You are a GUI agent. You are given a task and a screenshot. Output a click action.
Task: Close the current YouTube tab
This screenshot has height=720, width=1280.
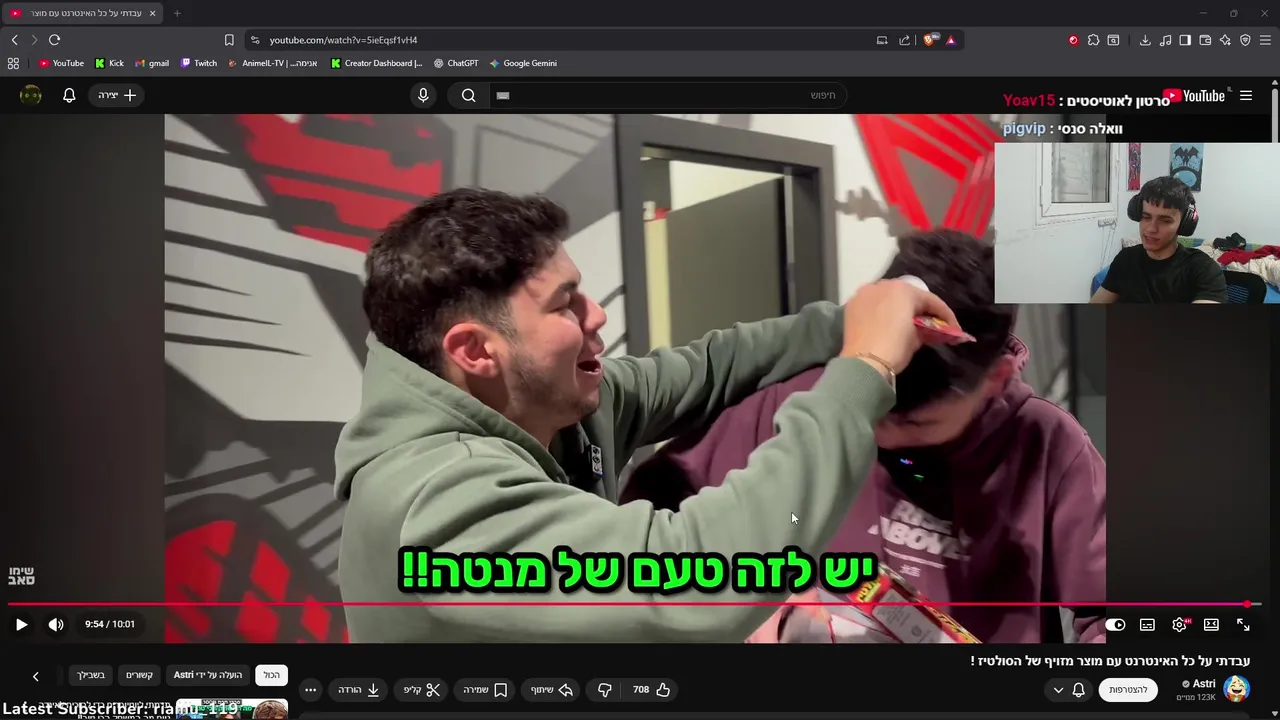pyautogui.click(x=152, y=13)
